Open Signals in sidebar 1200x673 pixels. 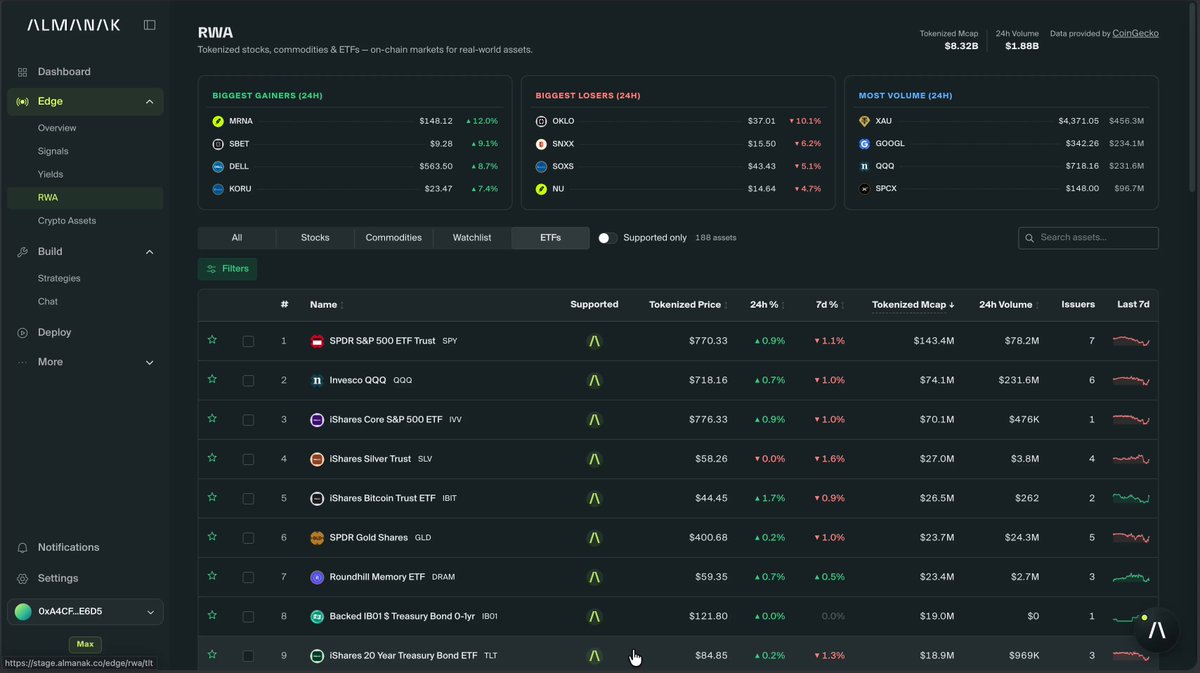tap(53, 151)
